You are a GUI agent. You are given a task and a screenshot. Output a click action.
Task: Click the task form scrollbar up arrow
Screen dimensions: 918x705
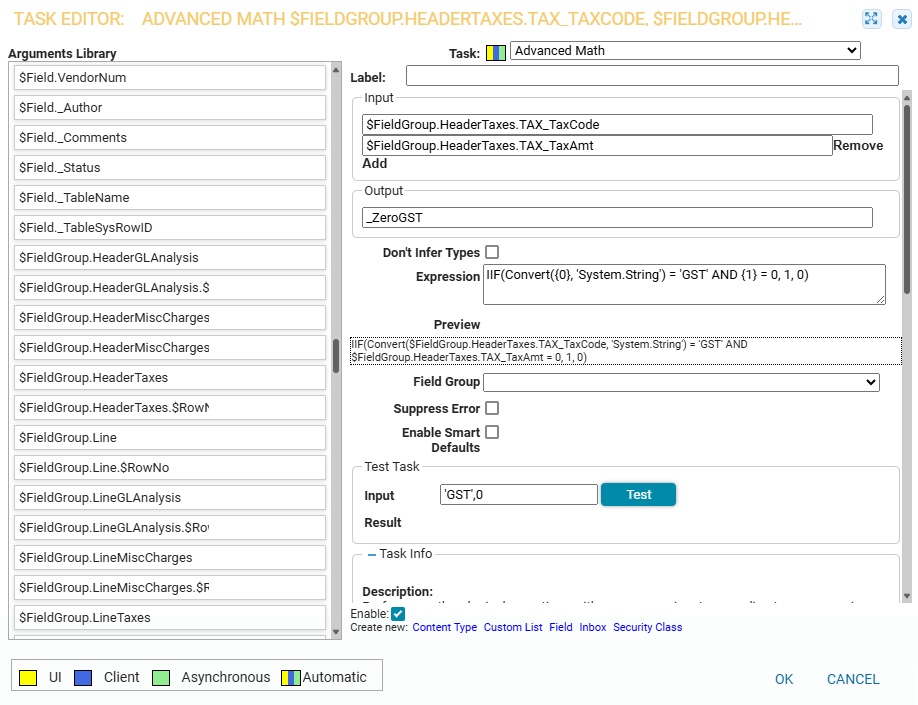[x=907, y=97]
